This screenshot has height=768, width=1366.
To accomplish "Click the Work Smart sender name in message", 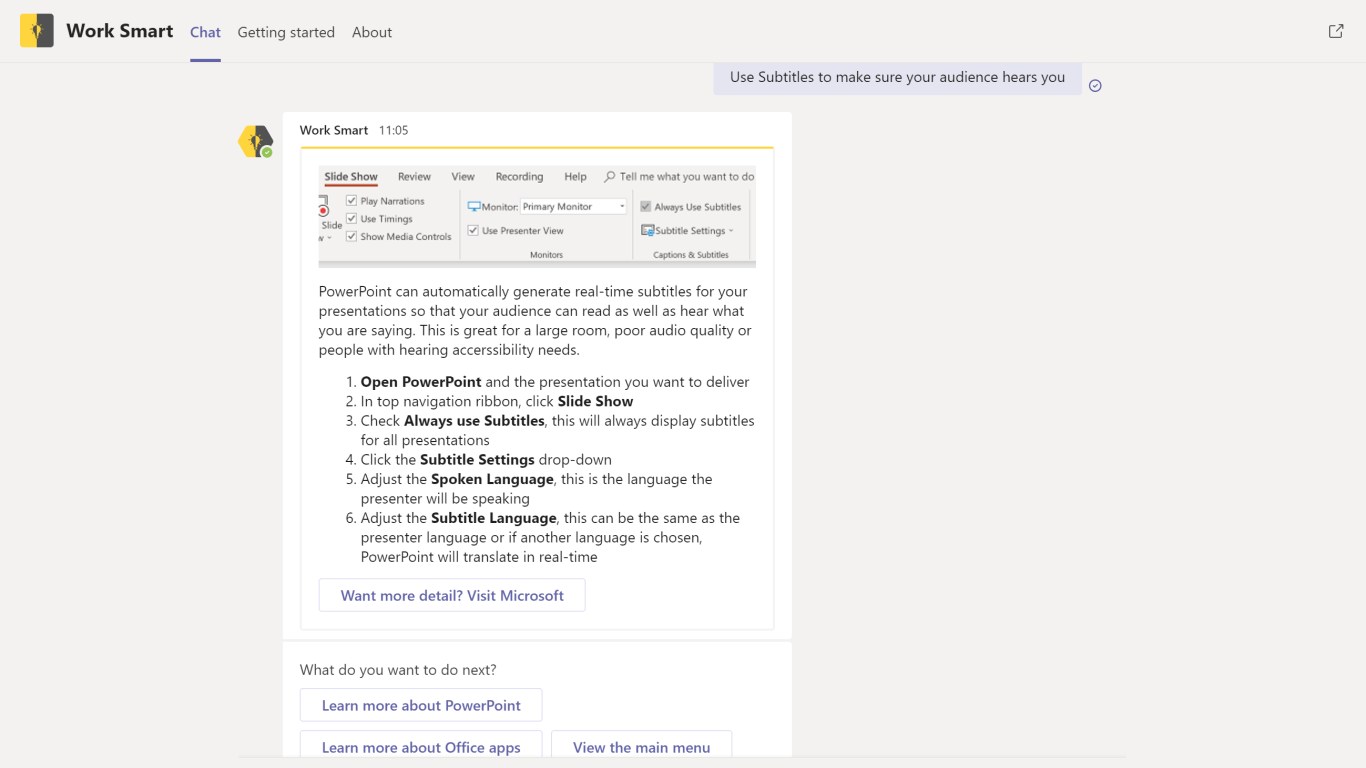I will coord(334,130).
